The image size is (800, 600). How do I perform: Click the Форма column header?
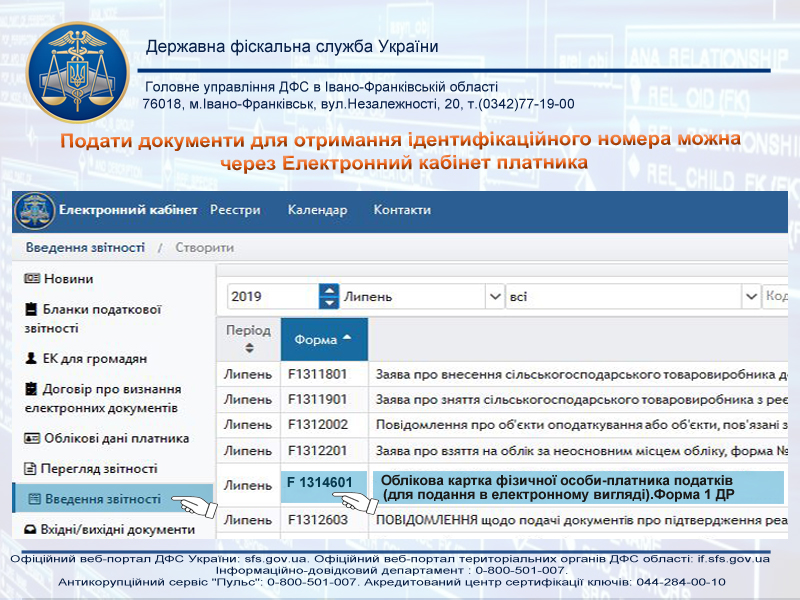pos(324,339)
